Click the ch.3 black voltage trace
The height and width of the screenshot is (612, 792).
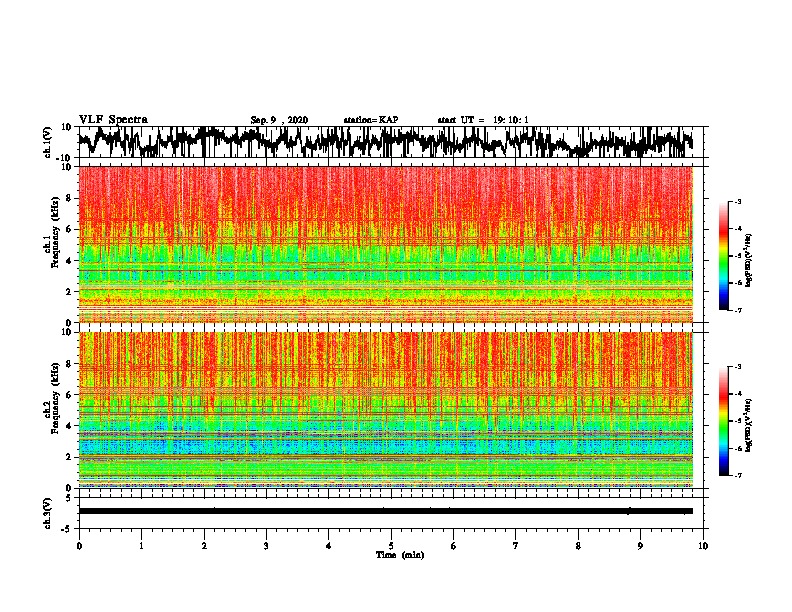pos(386,511)
